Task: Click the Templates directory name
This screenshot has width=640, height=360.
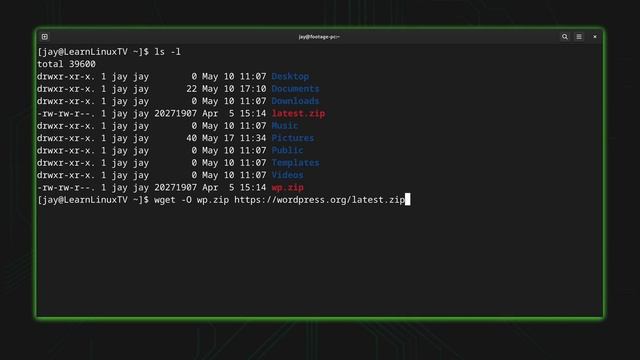Action: pos(296,162)
